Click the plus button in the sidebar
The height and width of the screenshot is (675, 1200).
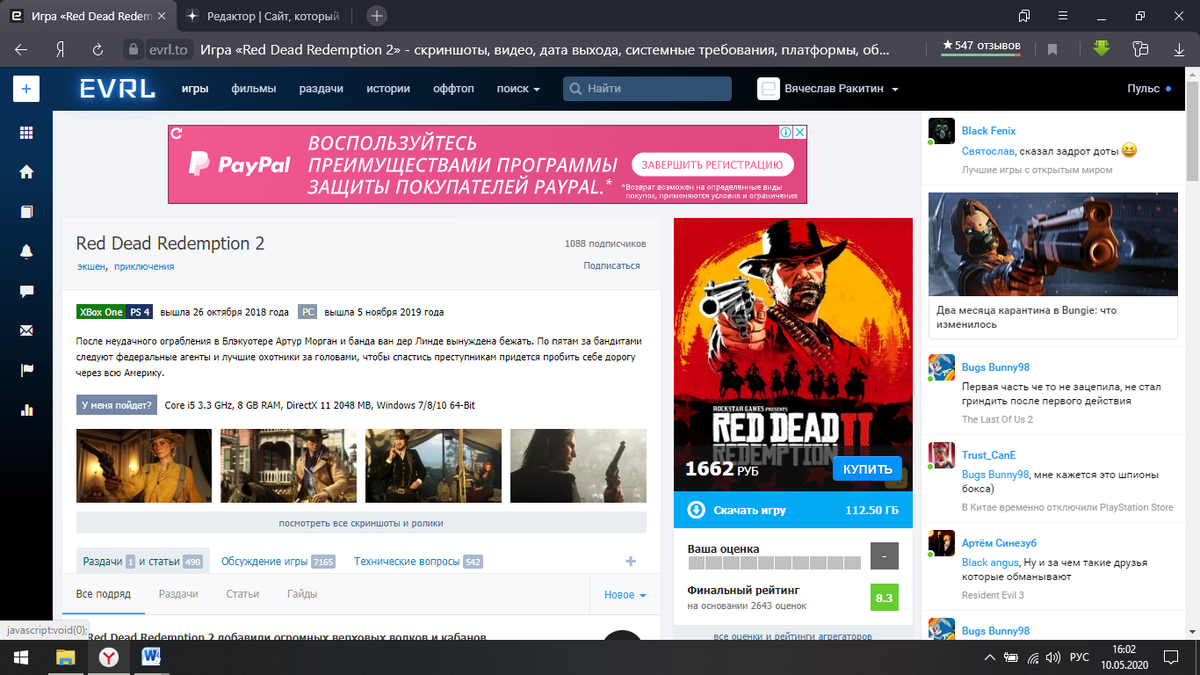[x=26, y=89]
